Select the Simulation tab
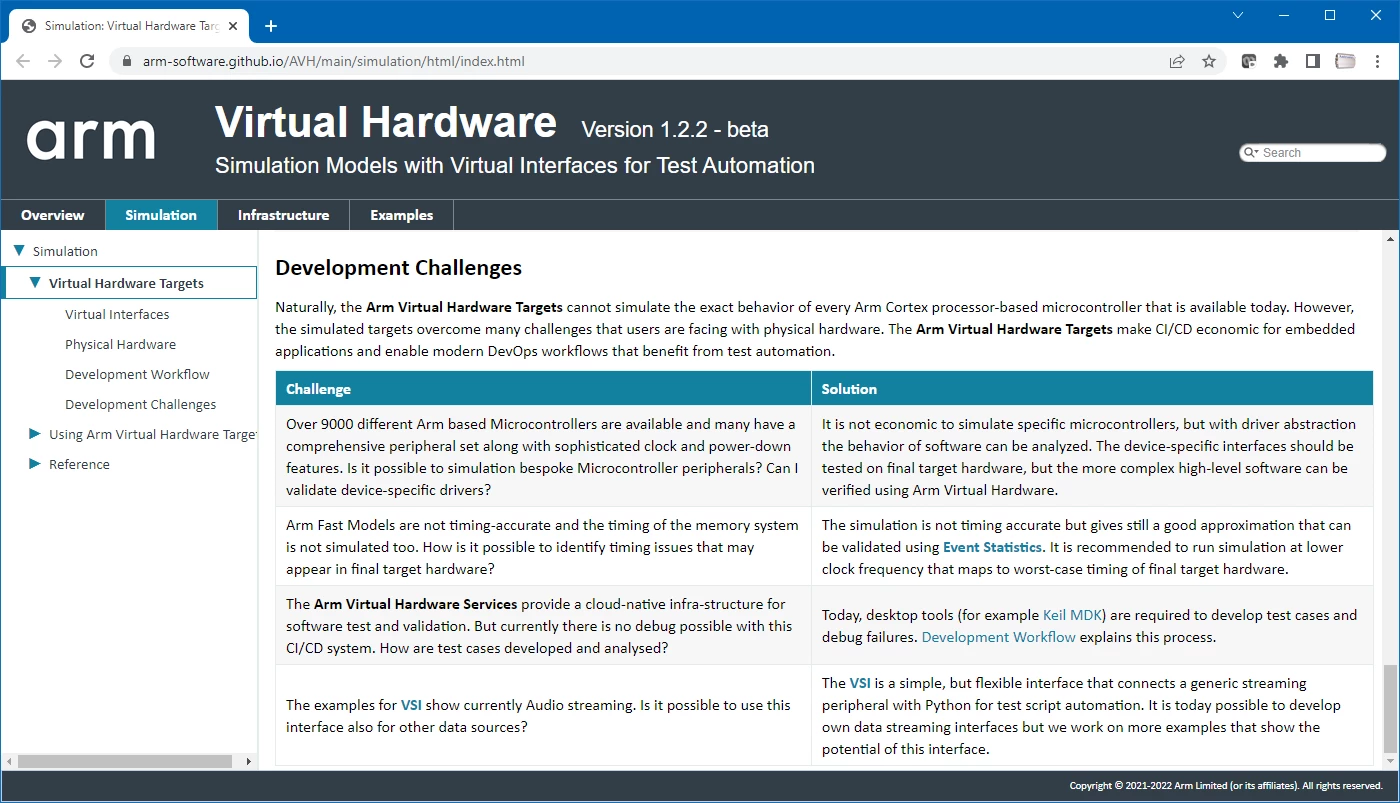1400x803 pixels. click(x=161, y=215)
